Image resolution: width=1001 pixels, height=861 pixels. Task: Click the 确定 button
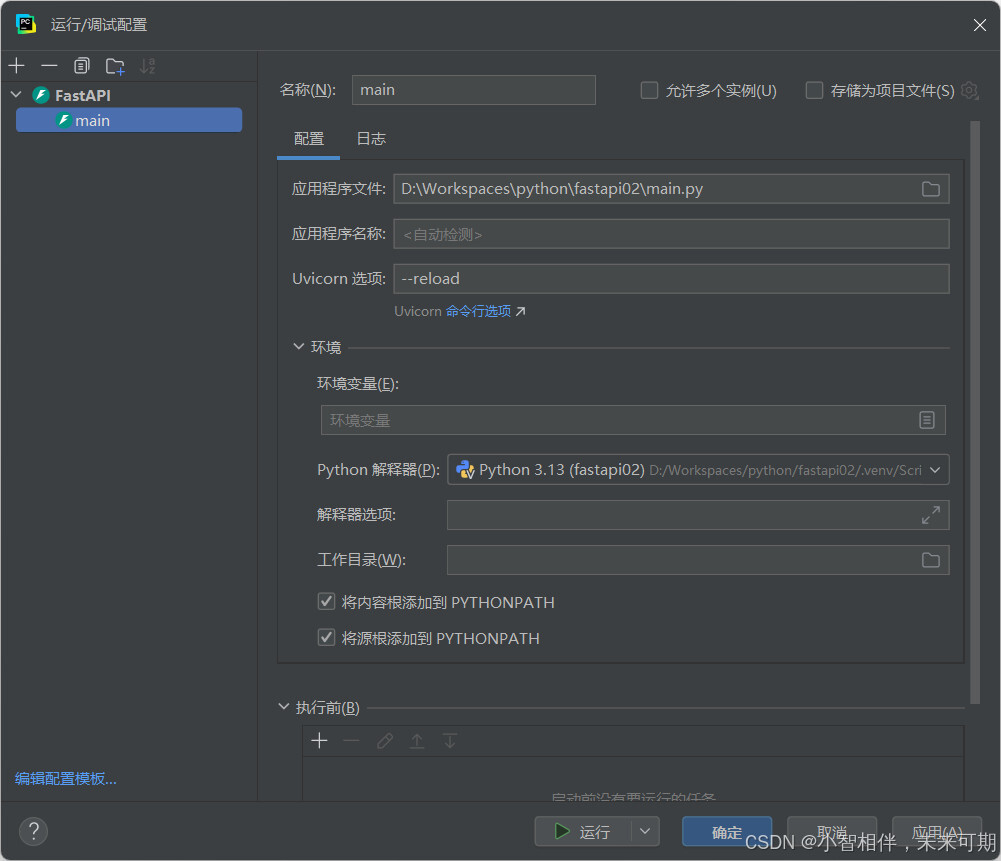[726, 831]
